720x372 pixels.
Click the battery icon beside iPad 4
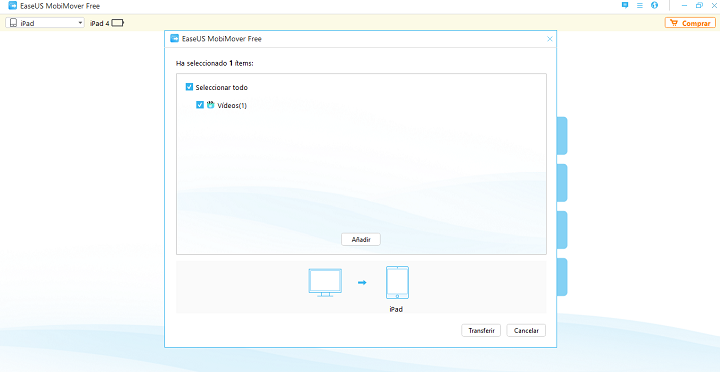118,23
